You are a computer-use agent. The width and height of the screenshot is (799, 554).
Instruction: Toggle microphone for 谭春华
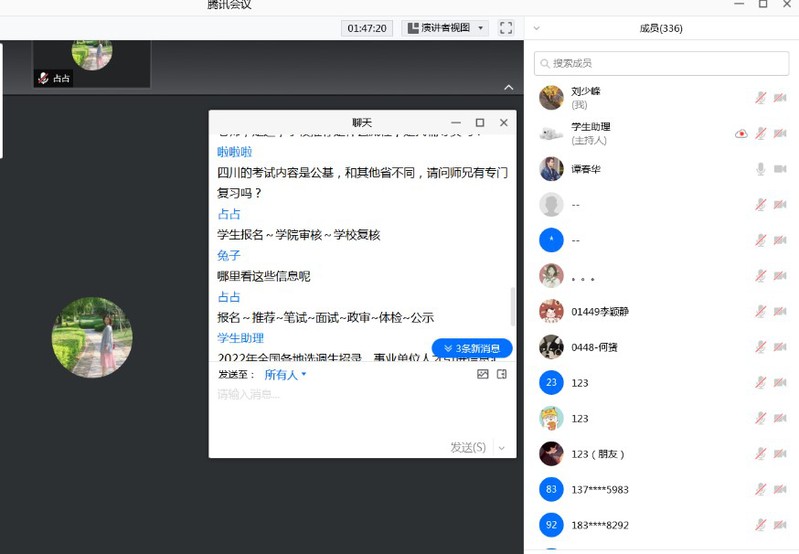[x=760, y=169]
